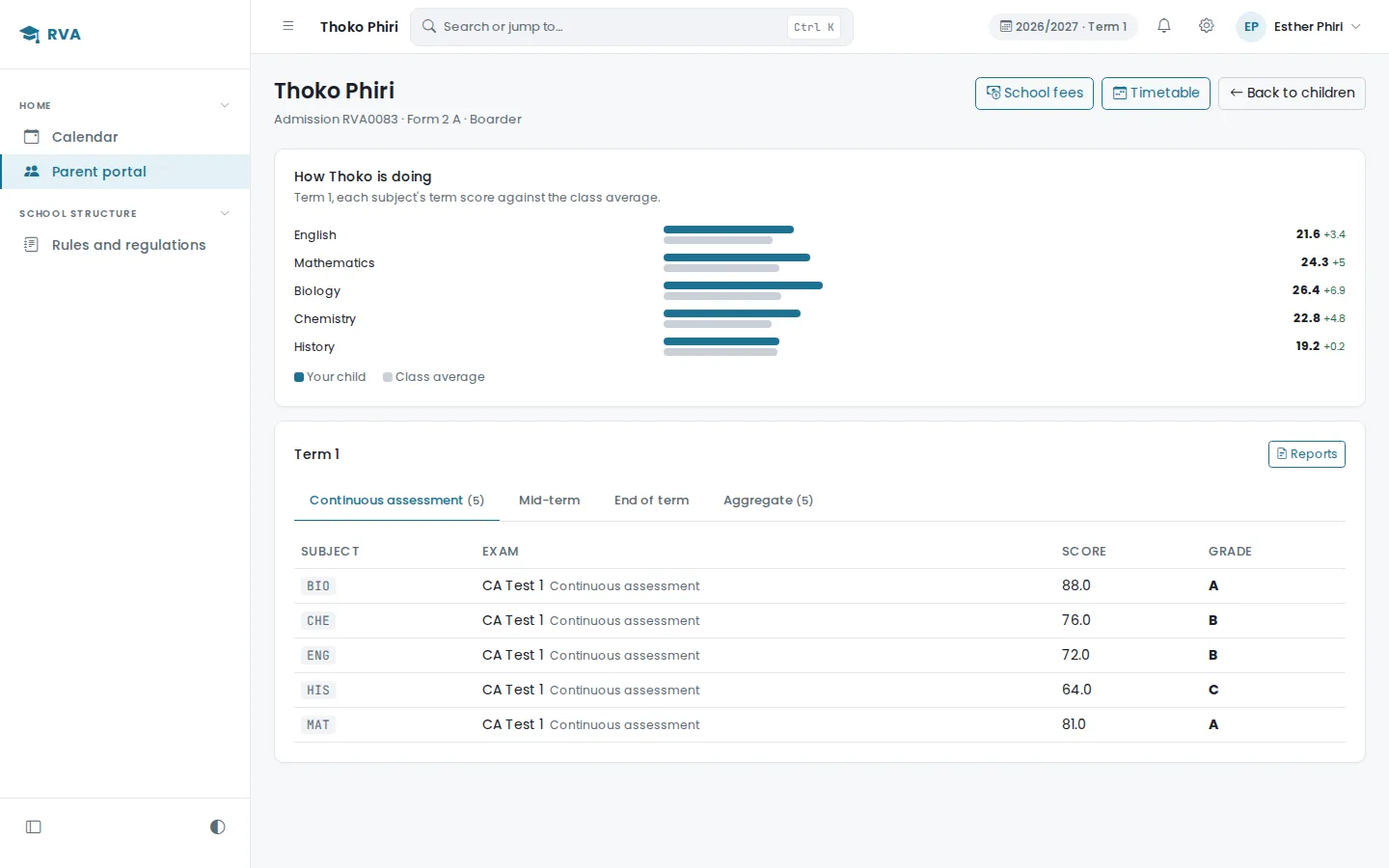Open 2026/2027 Term 1 selector
Viewport: 1389px width, 868px height.
[x=1063, y=27]
